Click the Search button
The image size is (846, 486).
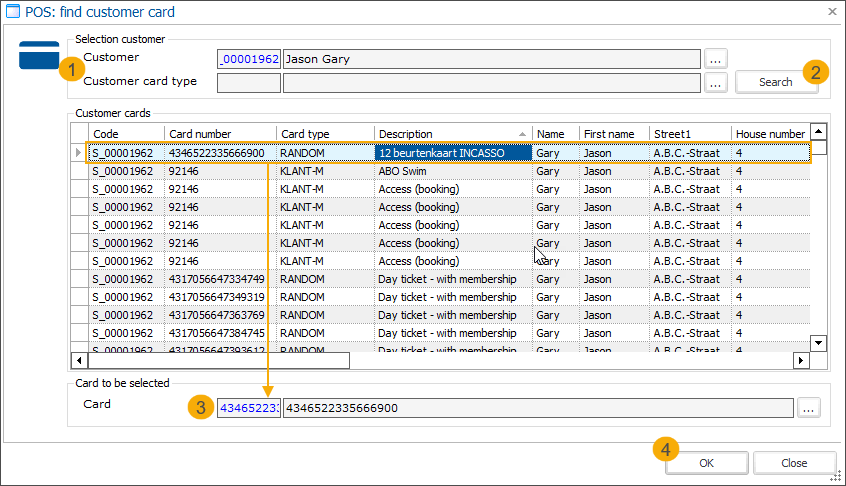(x=776, y=82)
